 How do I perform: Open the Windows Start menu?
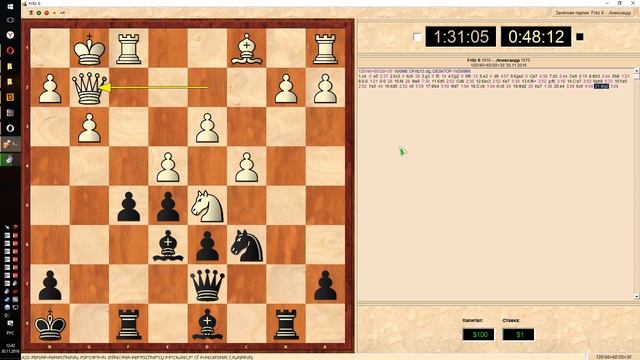(10, 7)
